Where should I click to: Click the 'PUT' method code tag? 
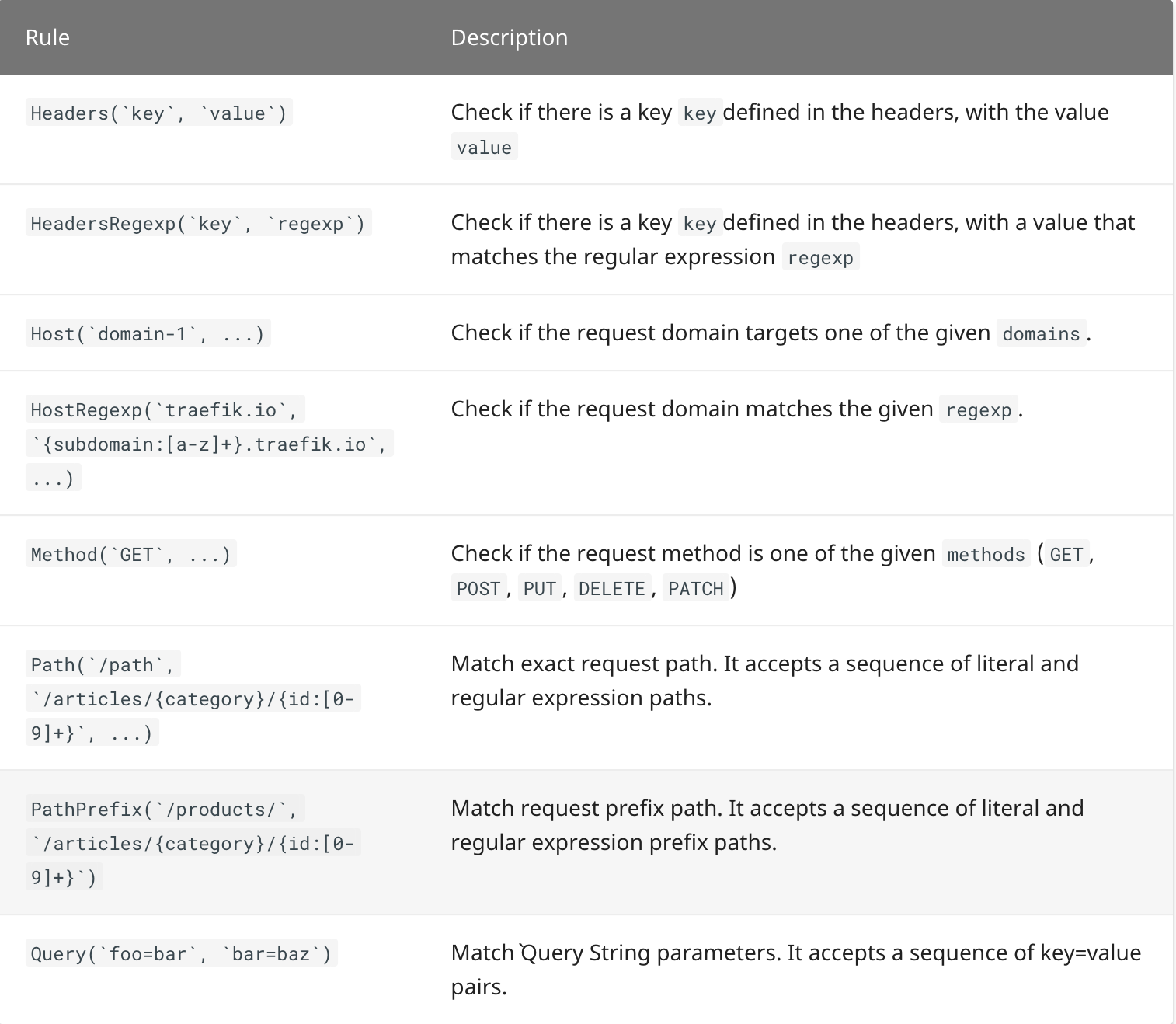pyautogui.click(x=540, y=589)
